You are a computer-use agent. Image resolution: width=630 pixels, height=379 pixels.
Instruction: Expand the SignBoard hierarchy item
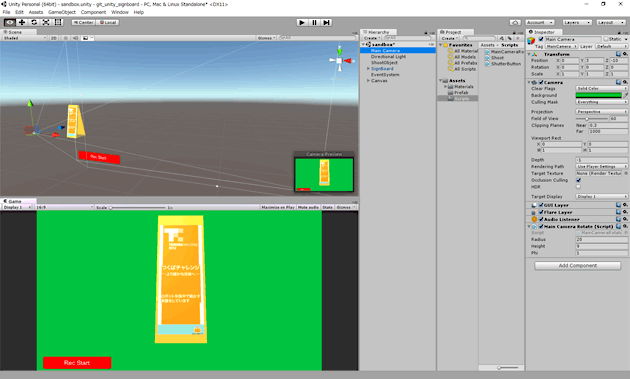pyautogui.click(x=368, y=69)
